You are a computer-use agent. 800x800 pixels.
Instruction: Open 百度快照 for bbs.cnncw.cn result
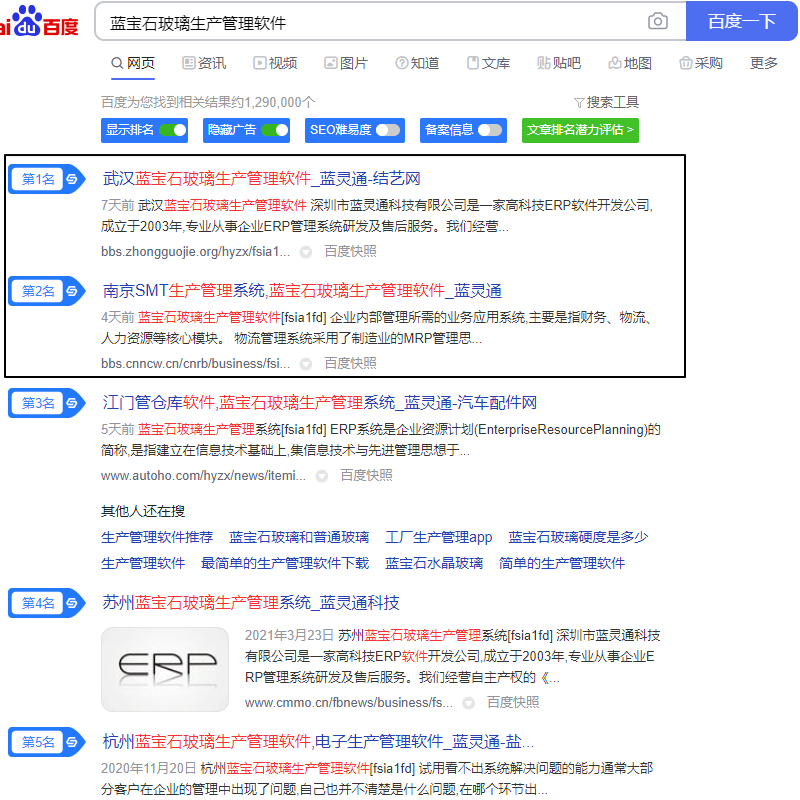(351, 363)
